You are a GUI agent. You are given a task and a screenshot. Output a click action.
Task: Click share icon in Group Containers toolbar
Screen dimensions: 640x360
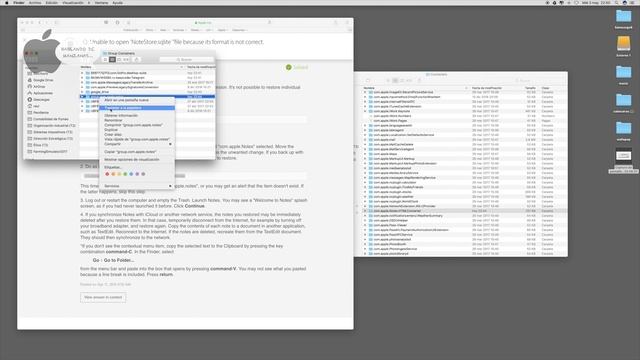(137, 60)
